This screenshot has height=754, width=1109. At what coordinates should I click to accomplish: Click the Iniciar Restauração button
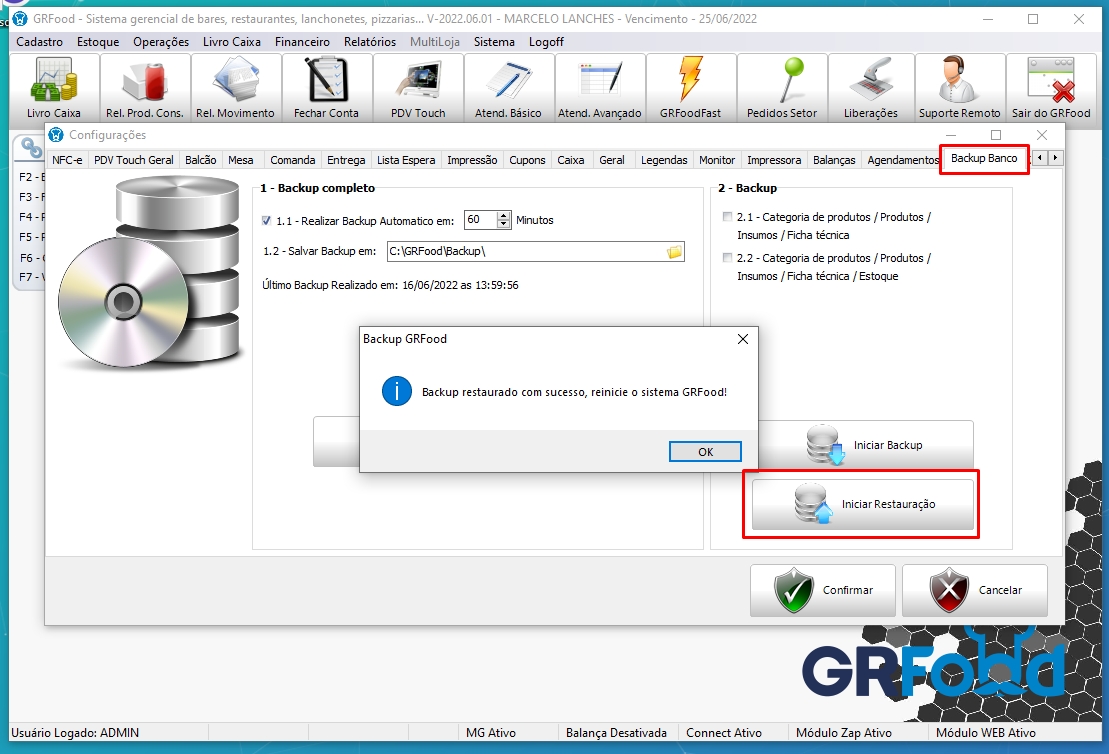[863, 504]
